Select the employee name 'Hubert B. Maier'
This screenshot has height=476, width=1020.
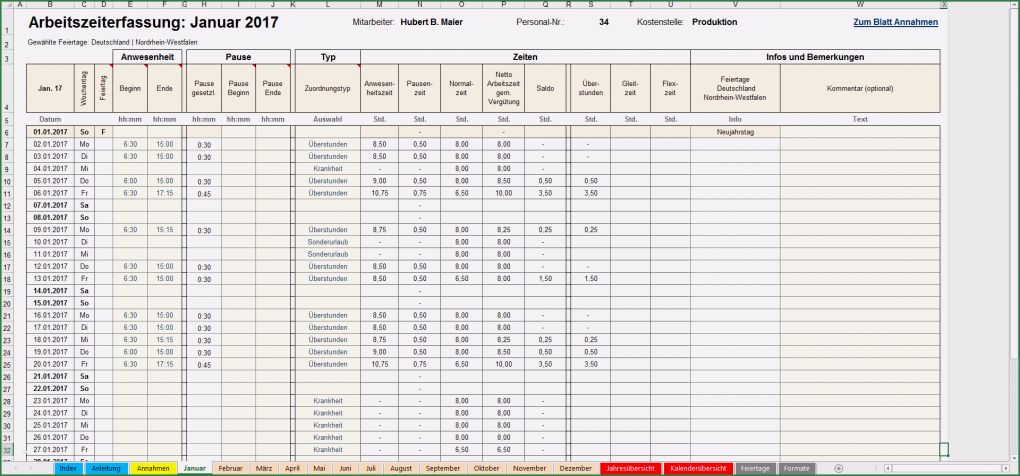tap(431, 22)
